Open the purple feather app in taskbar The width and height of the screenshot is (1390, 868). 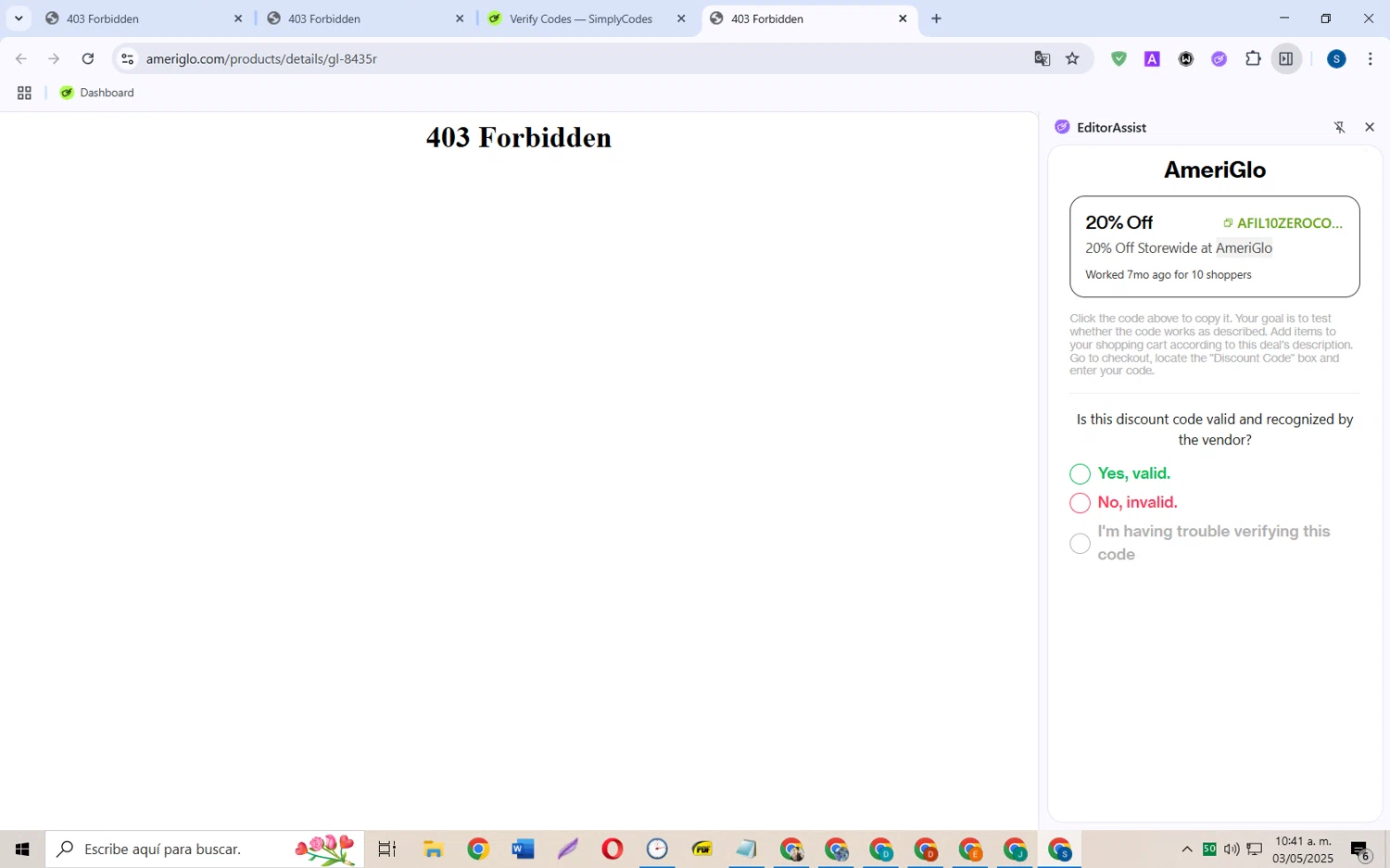coord(567,849)
